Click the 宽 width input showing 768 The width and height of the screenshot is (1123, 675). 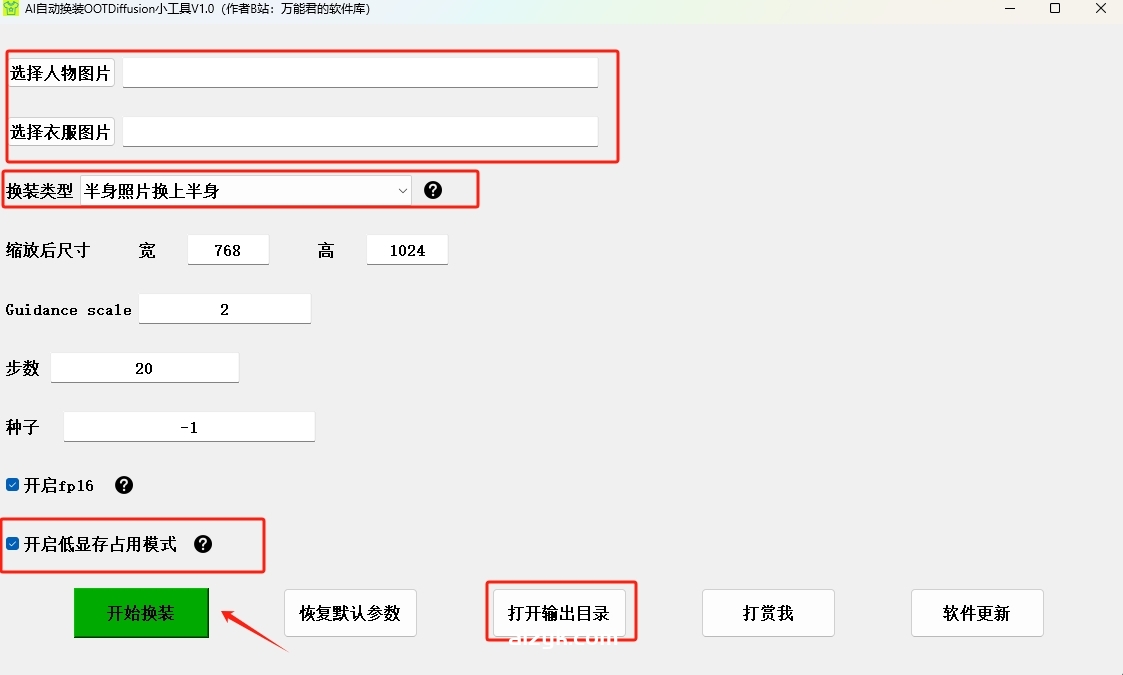pos(228,250)
